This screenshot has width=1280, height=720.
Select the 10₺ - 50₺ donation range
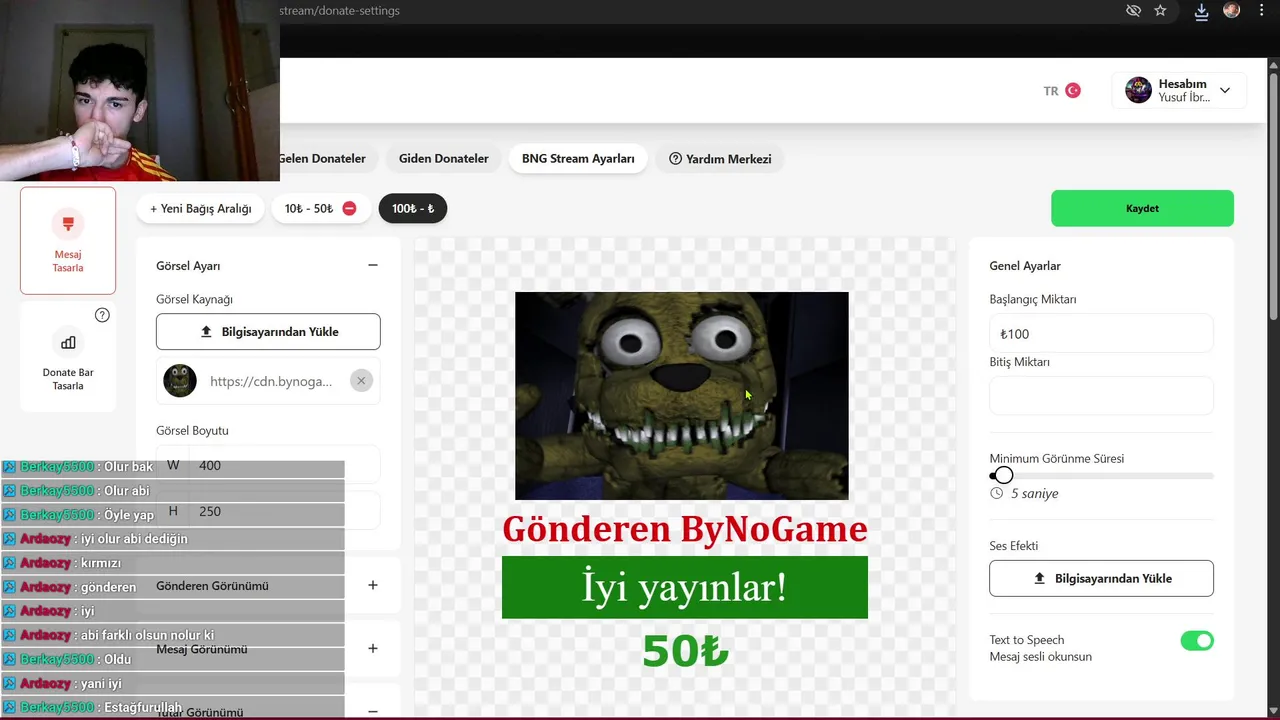click(x=309, y=208)
